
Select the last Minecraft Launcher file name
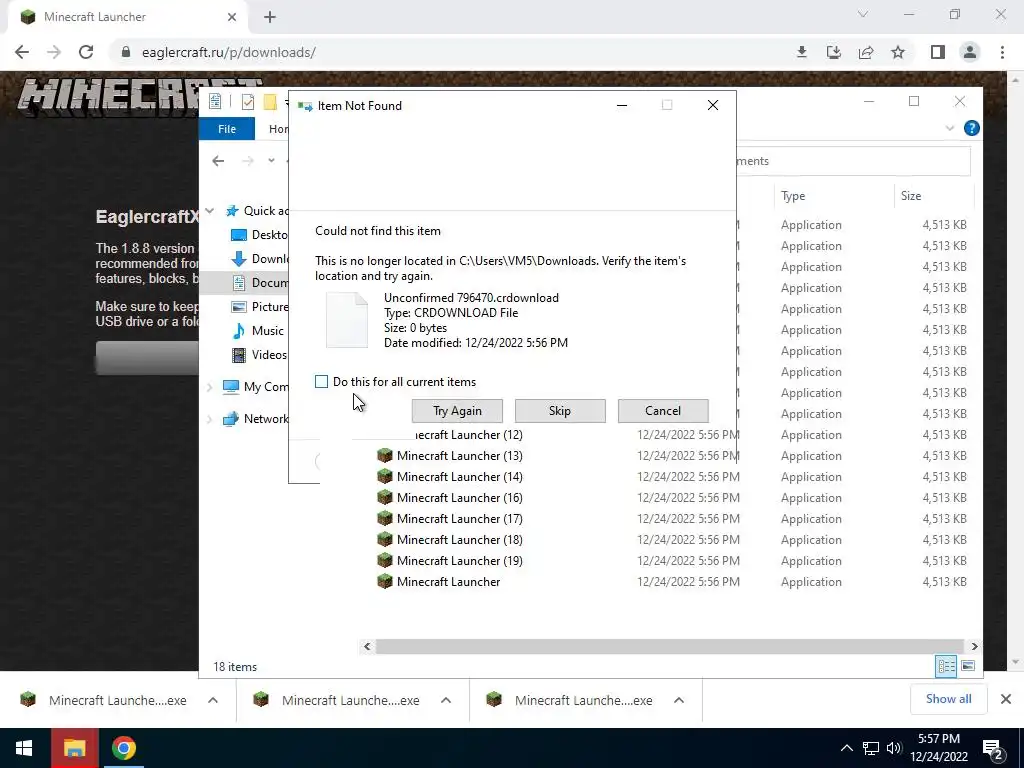tap(448, 581)
